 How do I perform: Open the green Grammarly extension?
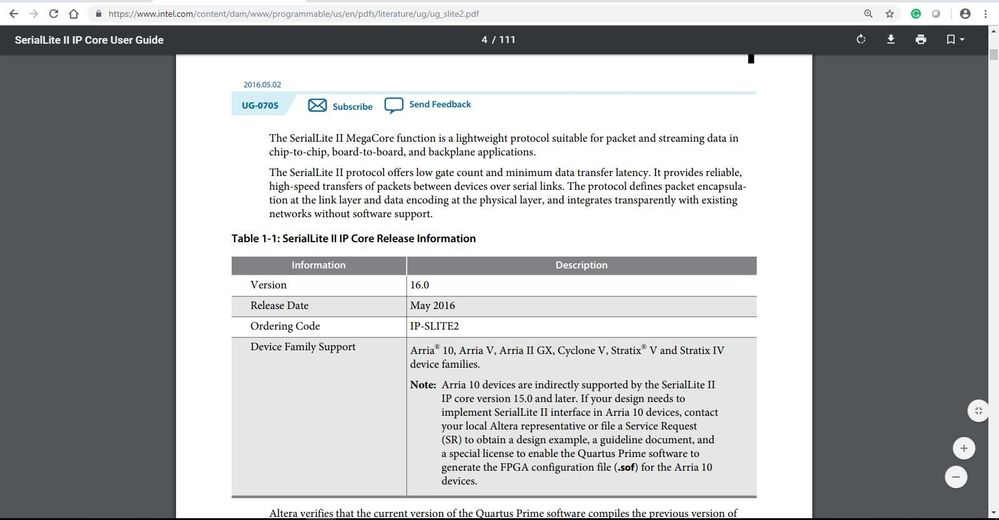(x=916, y=13)
